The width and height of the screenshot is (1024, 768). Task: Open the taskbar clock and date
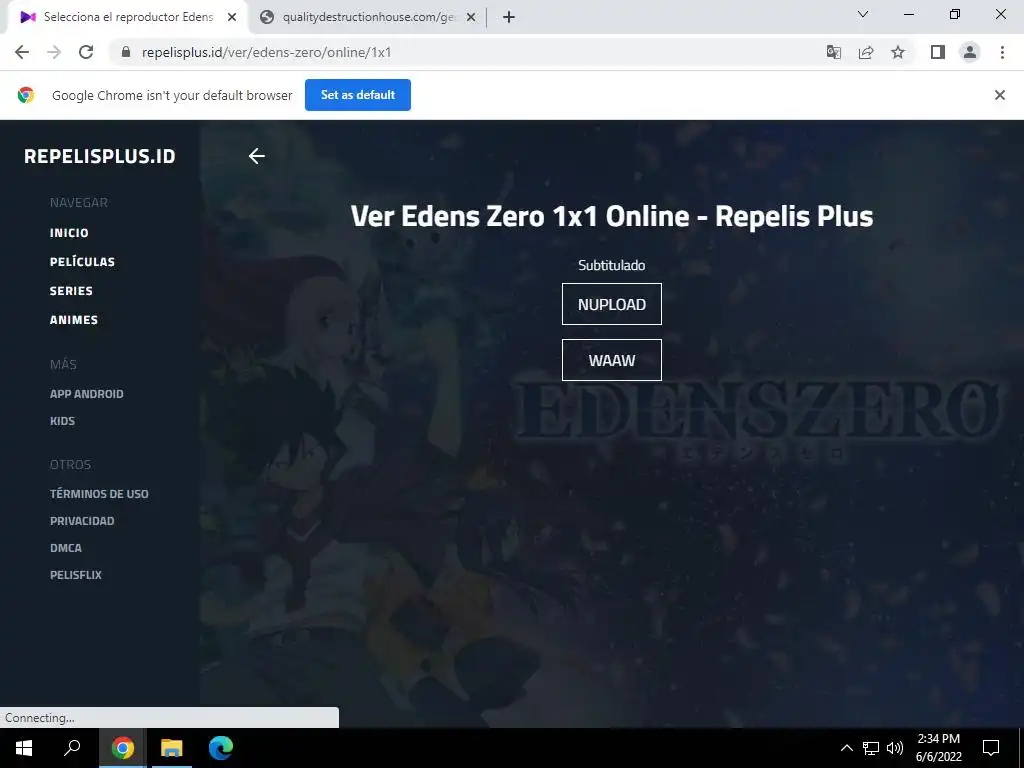[x=938, y=748]
